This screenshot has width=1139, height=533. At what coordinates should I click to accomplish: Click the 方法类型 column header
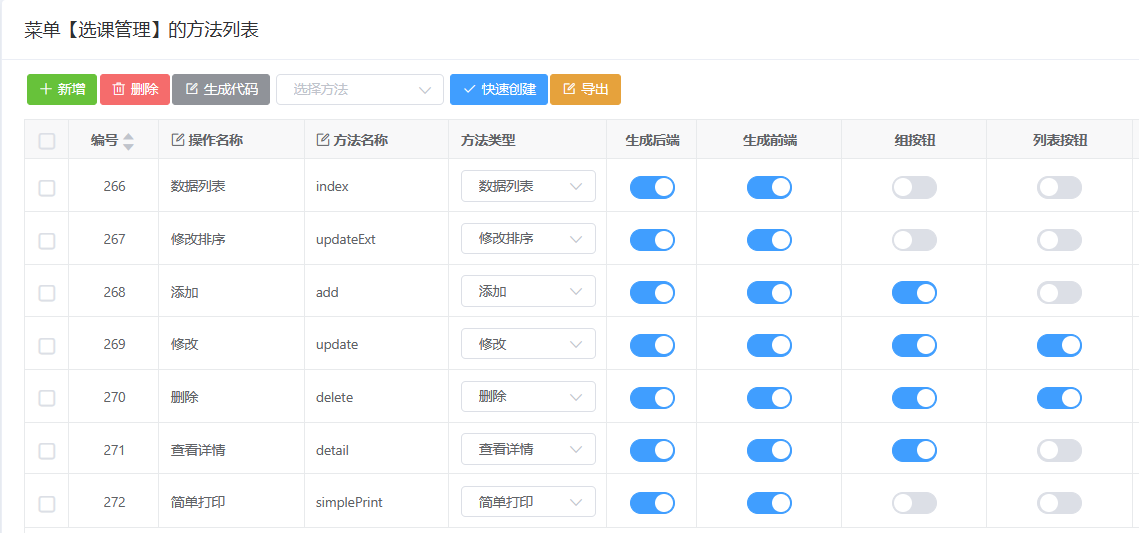(x=488, y=140)
